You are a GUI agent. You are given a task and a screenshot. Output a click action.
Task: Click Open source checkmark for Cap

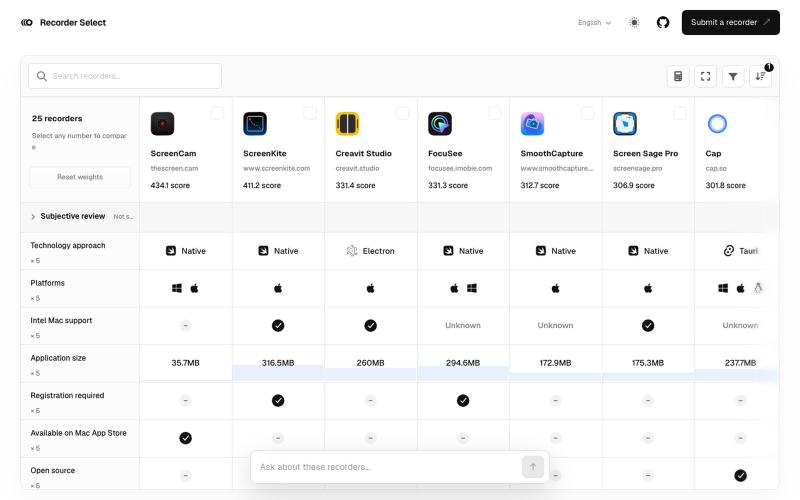[x=740, y=476]
